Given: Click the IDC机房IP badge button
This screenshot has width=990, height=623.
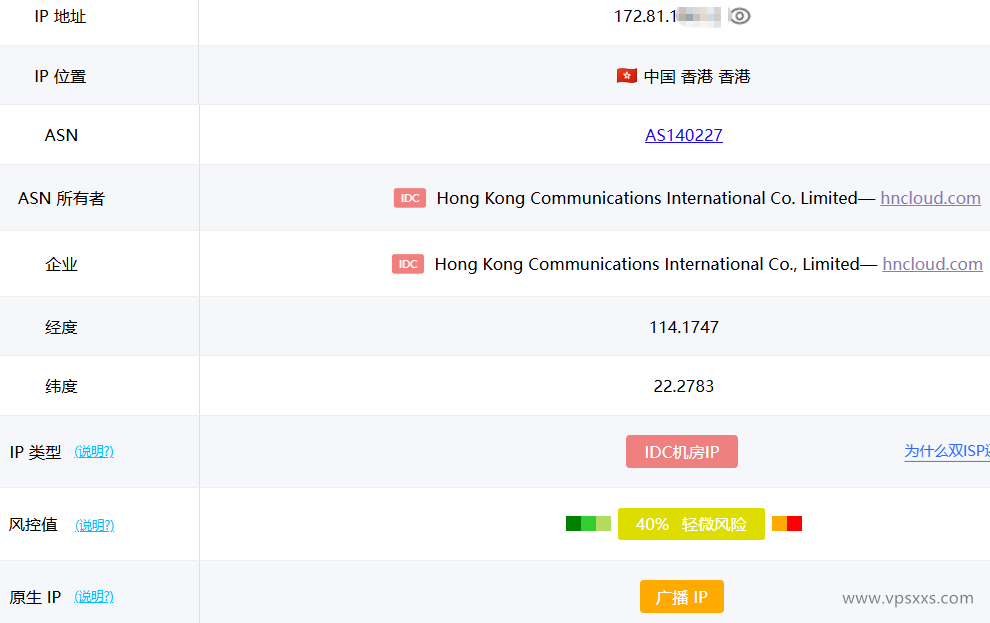Looking at the screenshot, I should pos(682,451).
